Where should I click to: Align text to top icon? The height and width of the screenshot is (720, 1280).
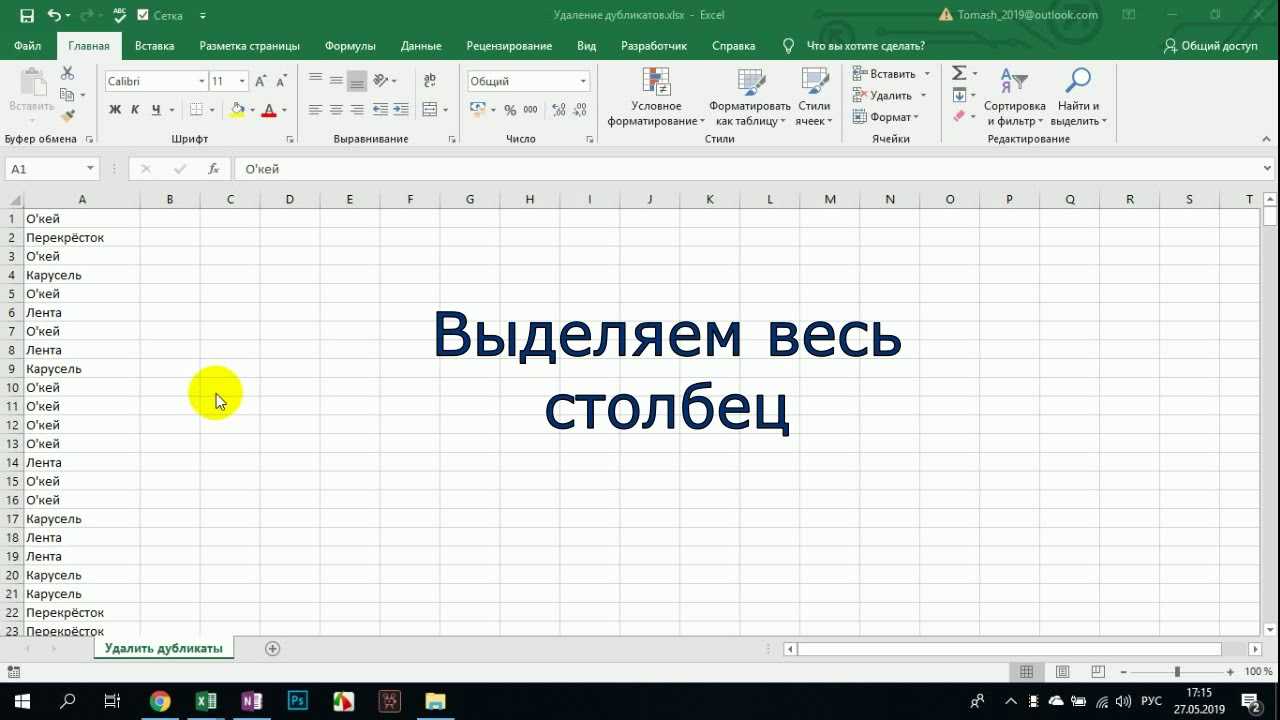[316, 80]
